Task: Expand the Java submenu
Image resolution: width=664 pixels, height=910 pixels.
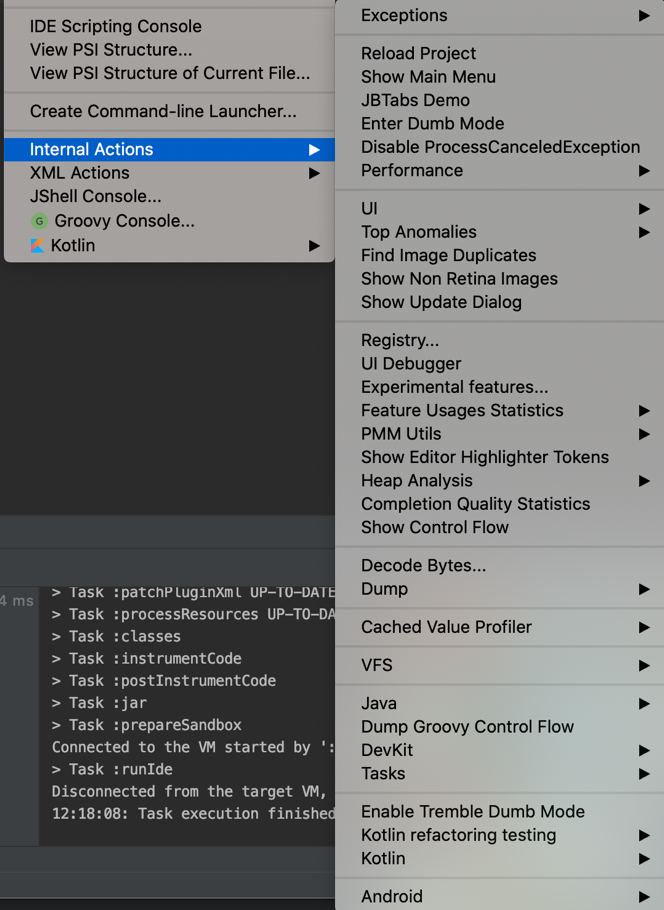Action: pos(644,703)
